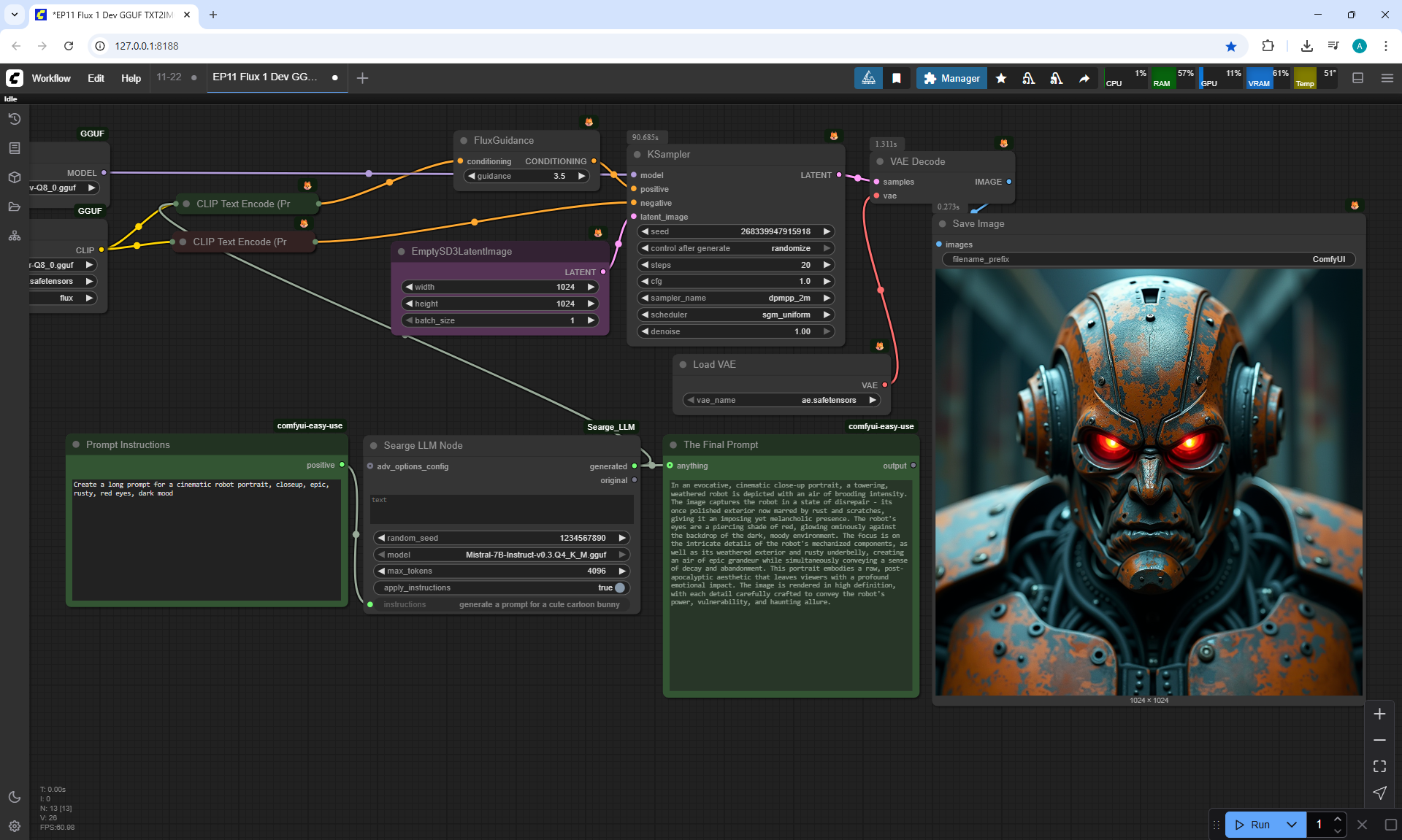The image size is (1402, 840).
Task: Open the workflows folder sidebar icon
Action: click(x=15, y=207)
